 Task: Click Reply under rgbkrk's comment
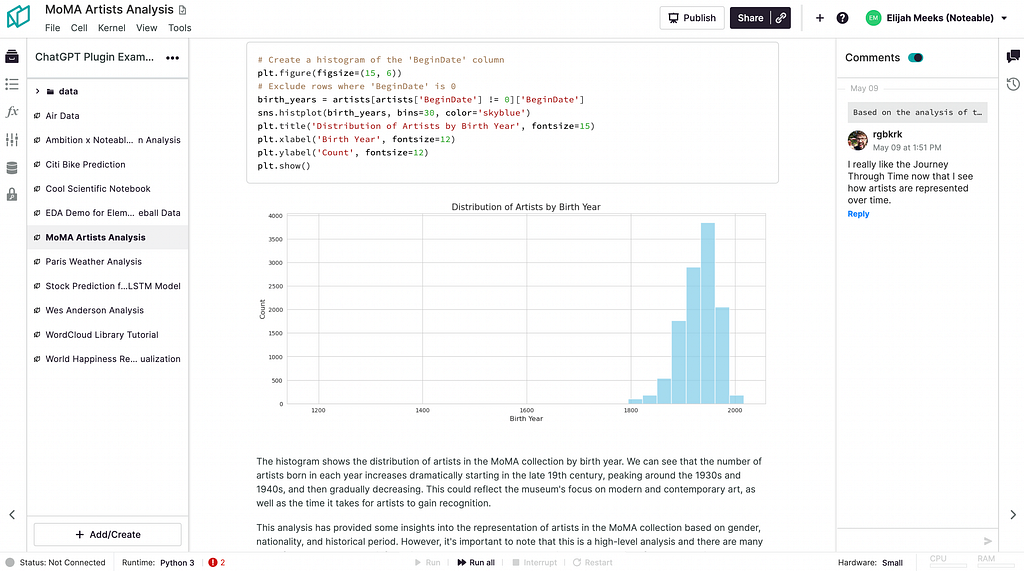tap(858, 214)
